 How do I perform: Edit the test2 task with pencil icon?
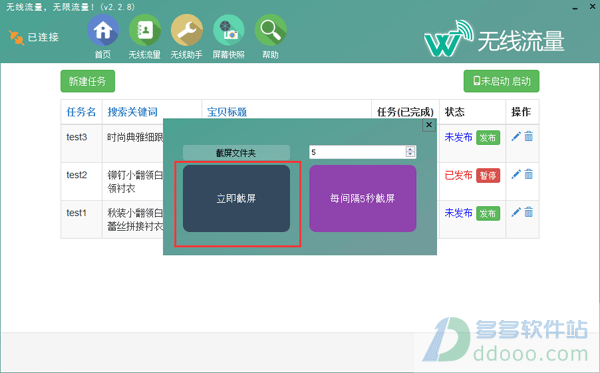click(516, 174)
